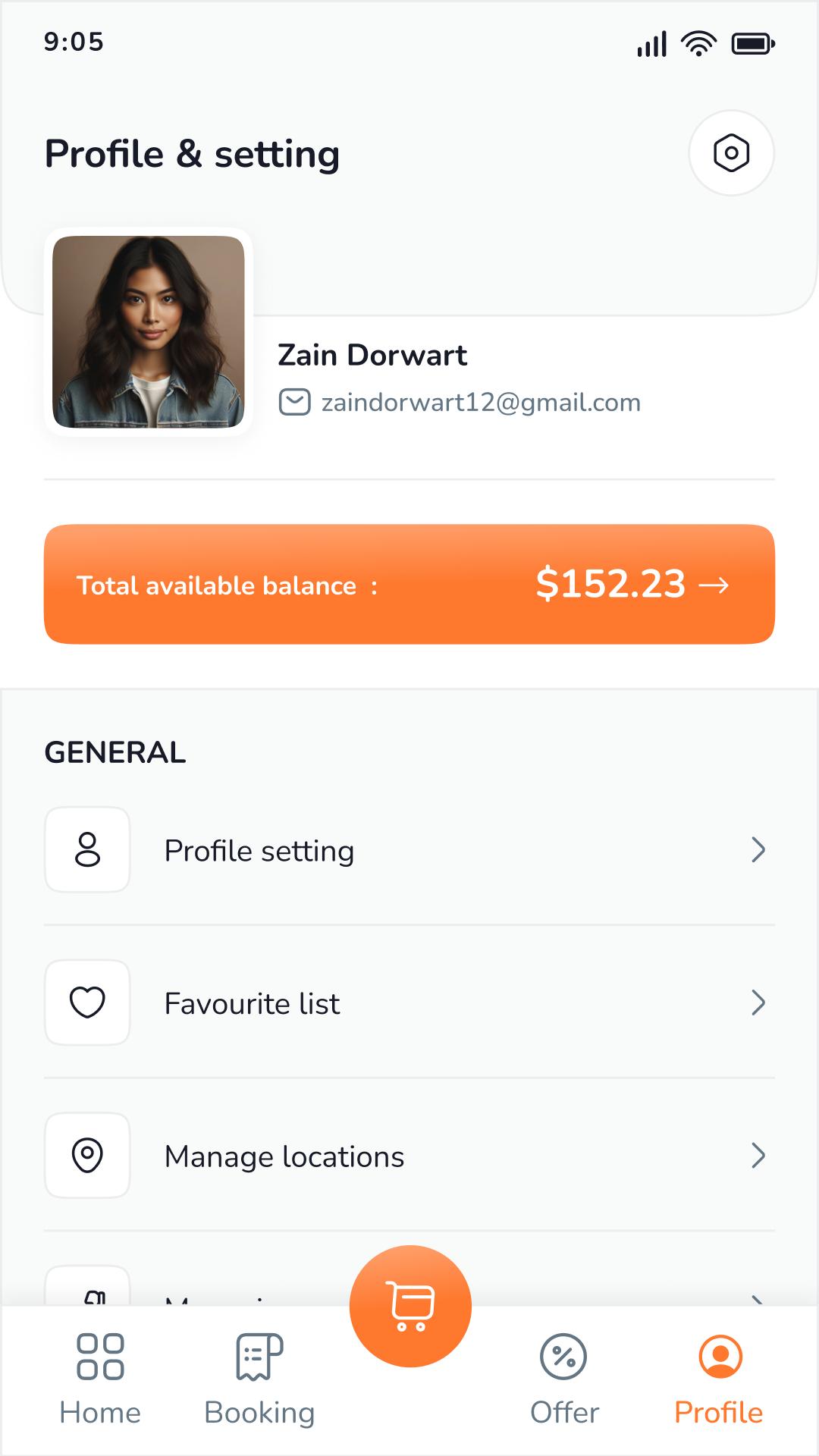Image resolution: width=819 pixels, height=1456 pixels.
Task: Click the heart icon for Favourite list
Action: (x=87, y=1003)
